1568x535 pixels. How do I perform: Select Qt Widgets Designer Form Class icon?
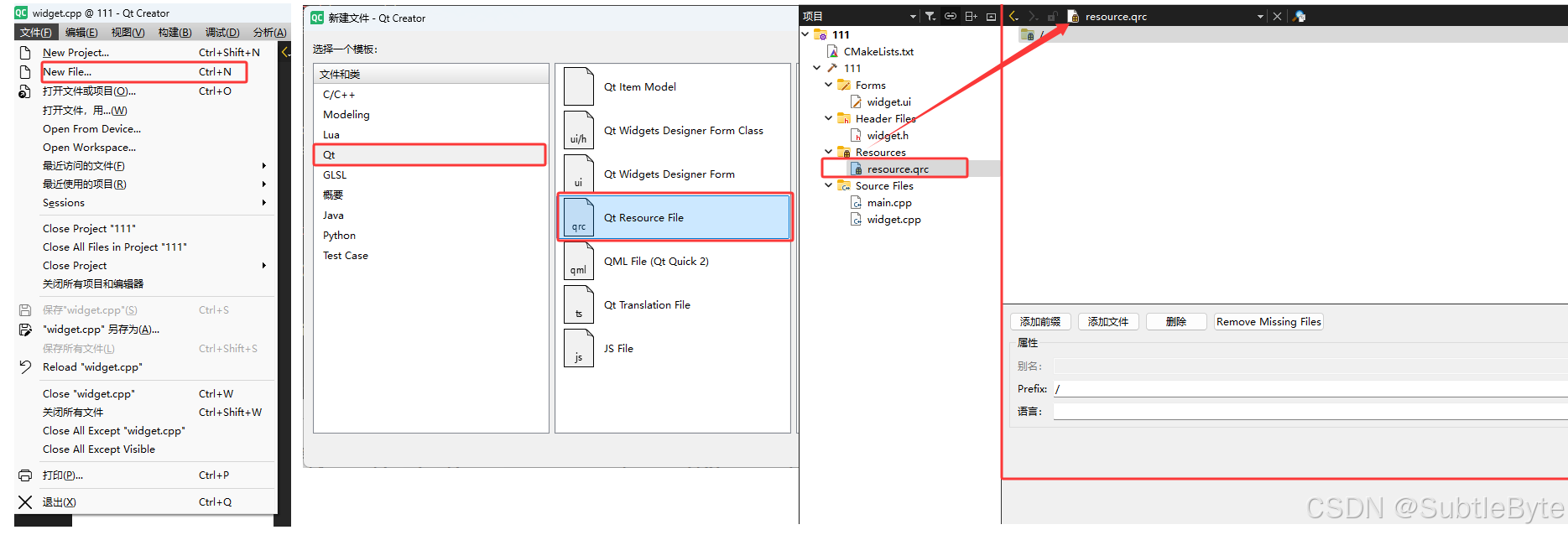(x=579, y=130)
